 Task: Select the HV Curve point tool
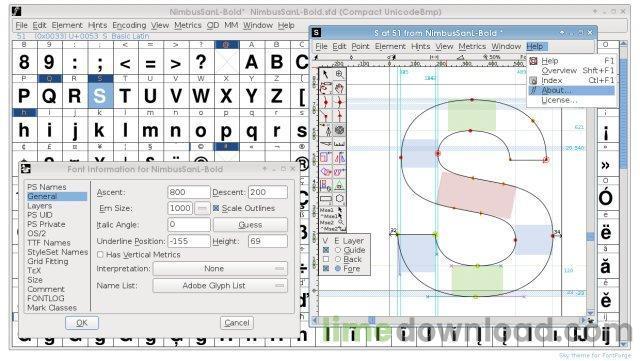(x=339, y=102)
